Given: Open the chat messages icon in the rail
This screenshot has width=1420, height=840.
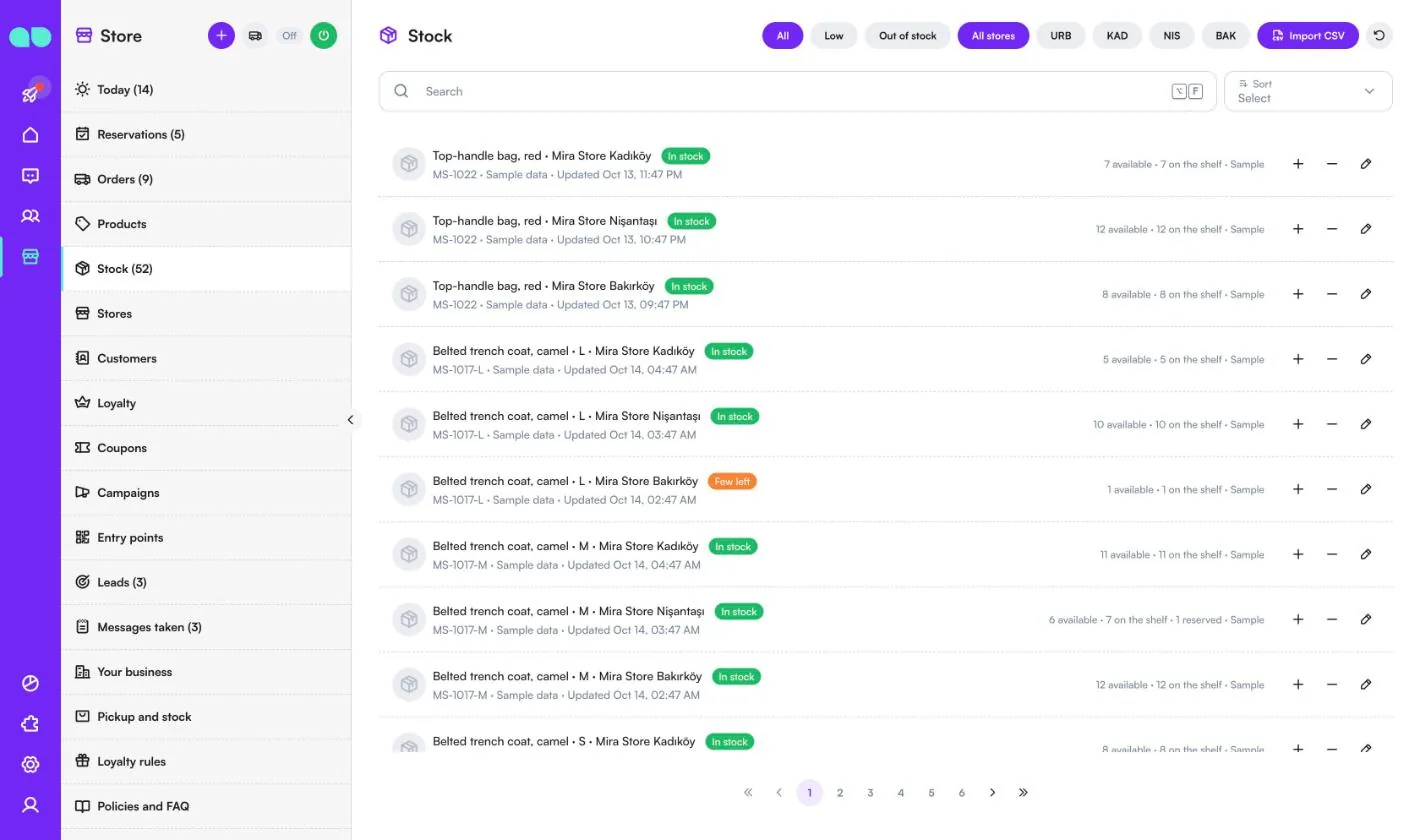Looking at the screenshot, I should pyautogui.click(x=30, y=176).
